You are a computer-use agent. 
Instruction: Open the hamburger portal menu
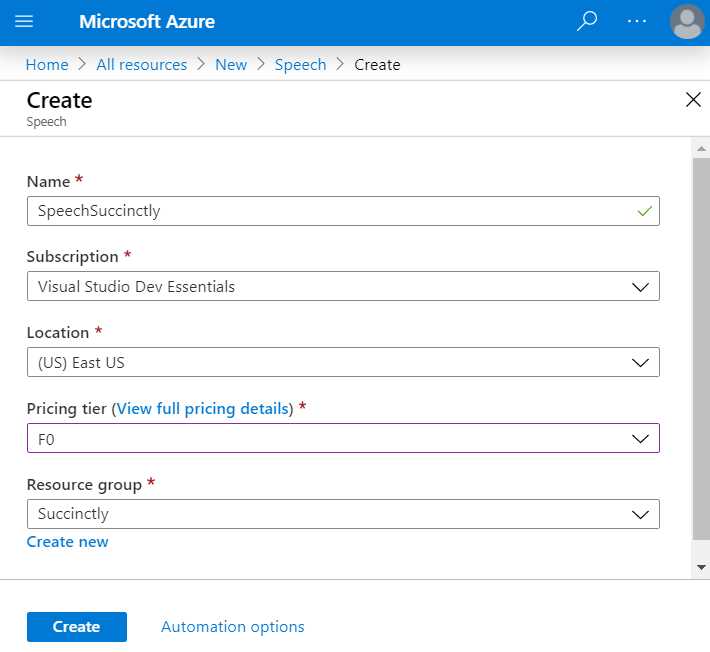pyautogui.click(x=24, y=21)
